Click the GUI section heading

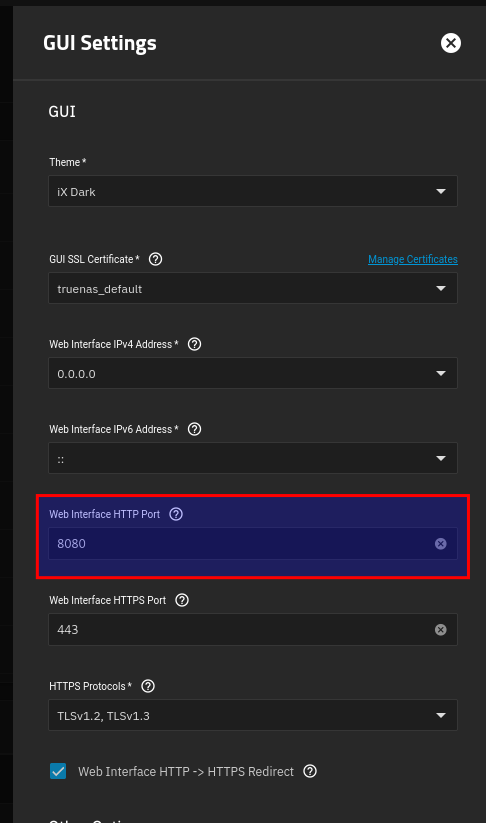click(62, 112)
